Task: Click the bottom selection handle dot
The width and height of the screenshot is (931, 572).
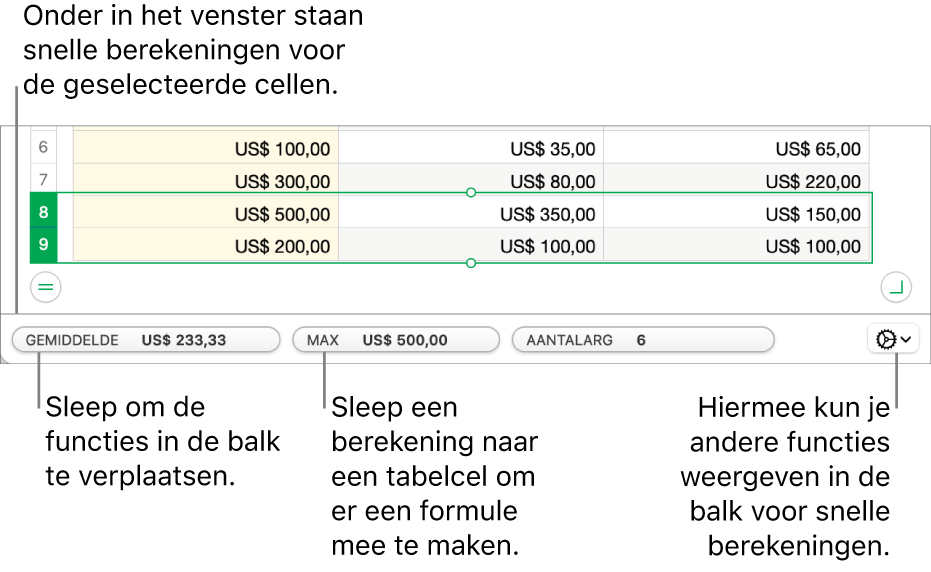Action: pos(471,263)
